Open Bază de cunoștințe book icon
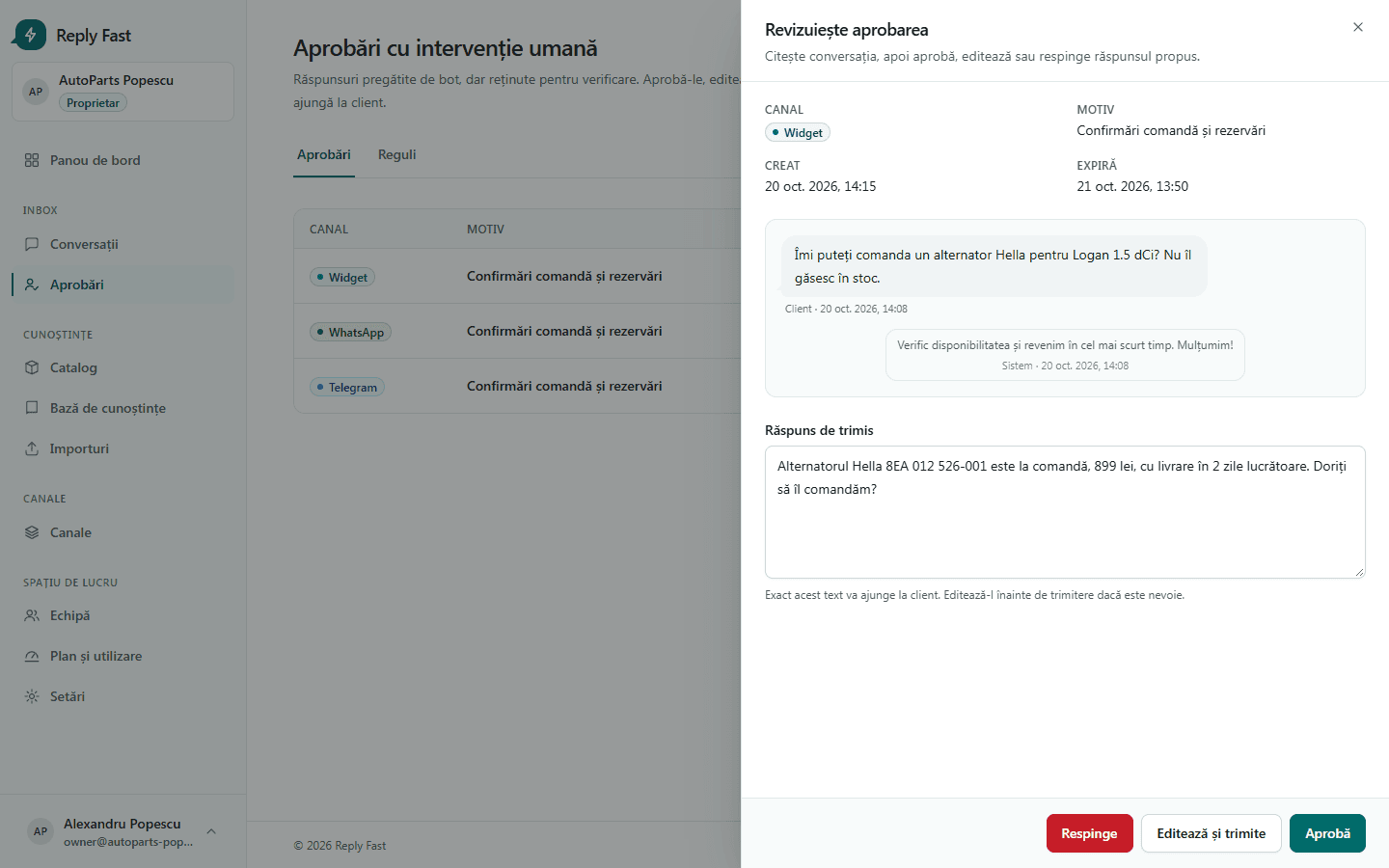1389x868 pixels. pos(32,408)
